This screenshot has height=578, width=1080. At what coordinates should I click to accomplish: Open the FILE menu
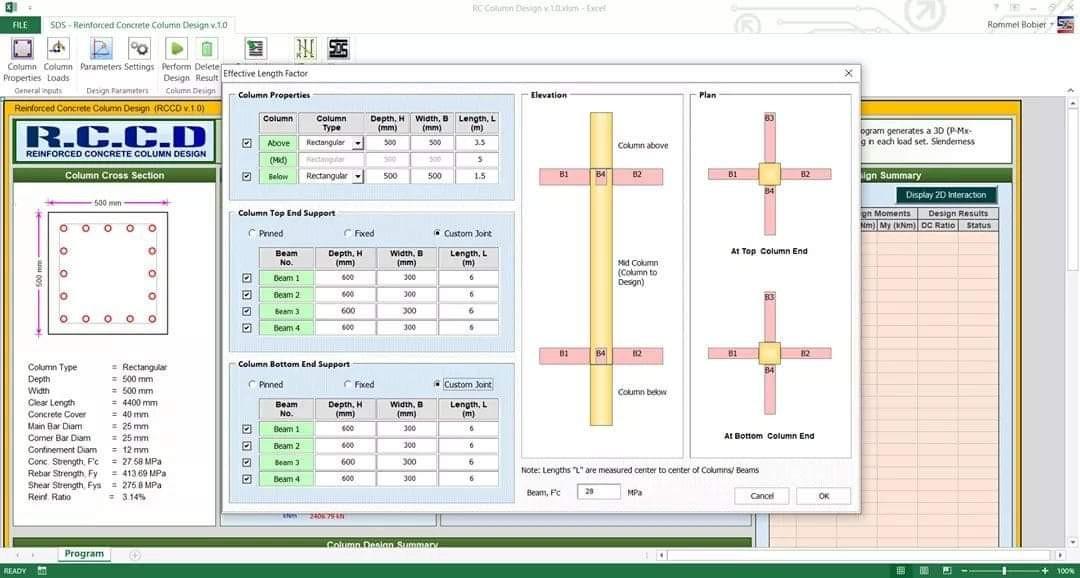click(x=18, y=25)
